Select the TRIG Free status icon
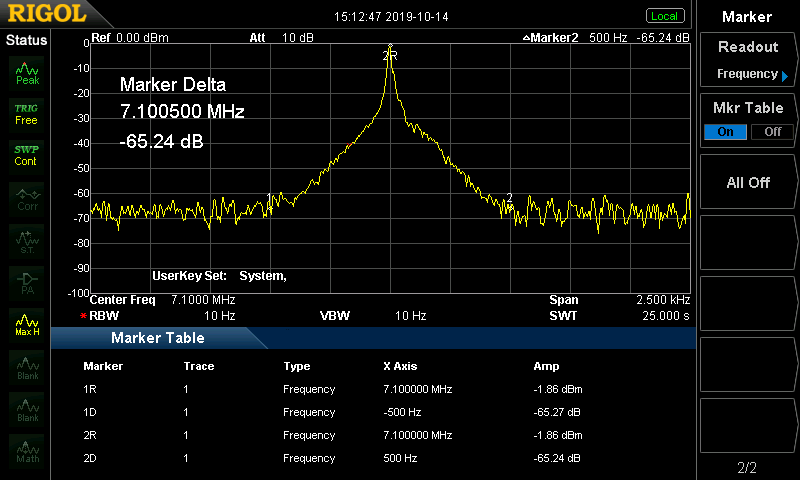This screenshot has width=800, height=480. tap(26, 113)
